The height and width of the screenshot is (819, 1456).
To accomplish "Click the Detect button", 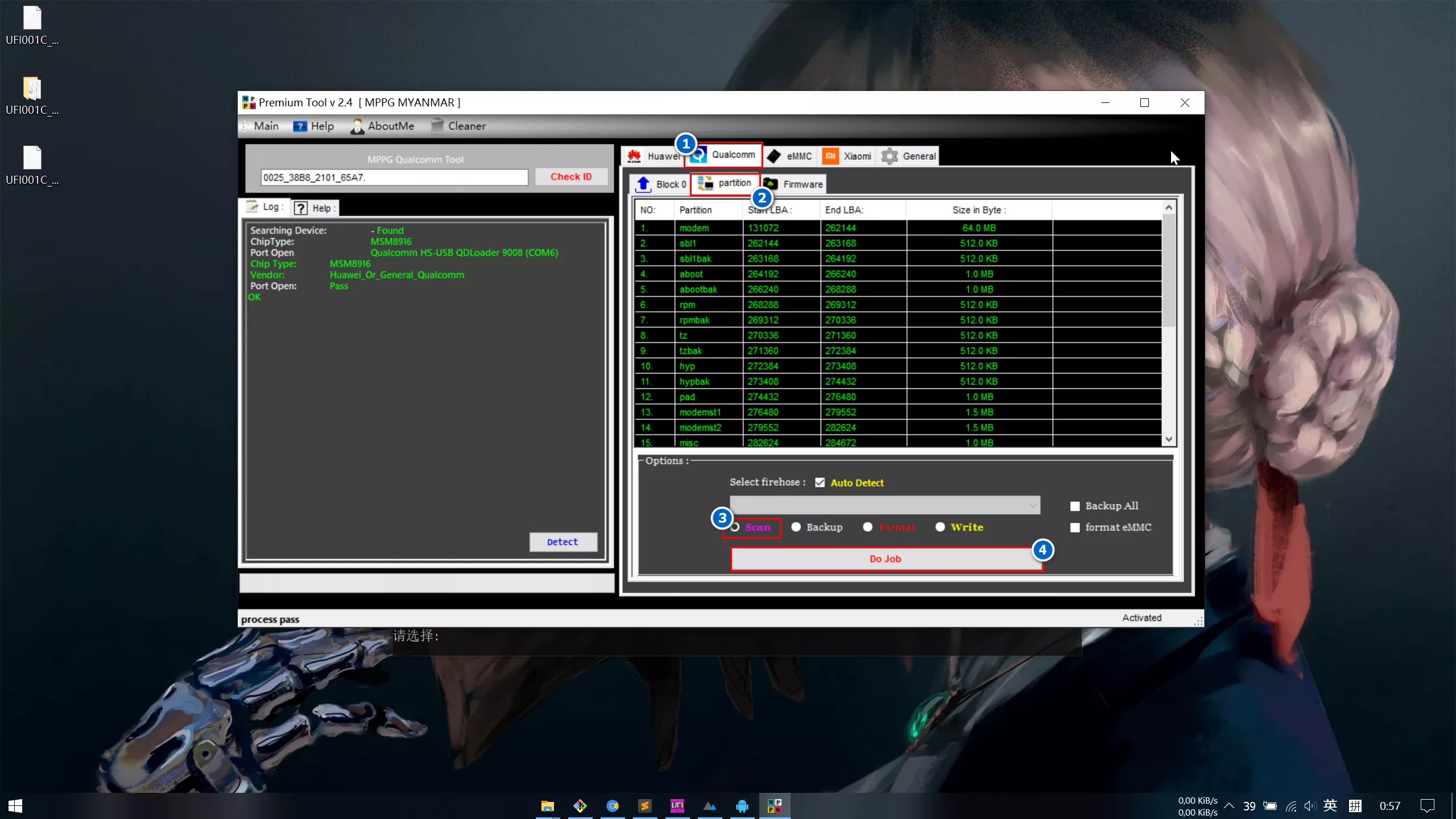I will [563, 542].
